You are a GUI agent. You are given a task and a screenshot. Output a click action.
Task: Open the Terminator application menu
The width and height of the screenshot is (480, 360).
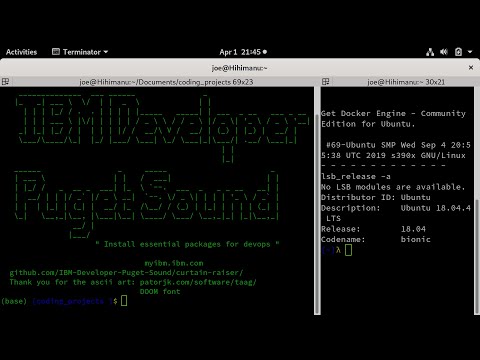pyautogui.click(x=80, y=52)
